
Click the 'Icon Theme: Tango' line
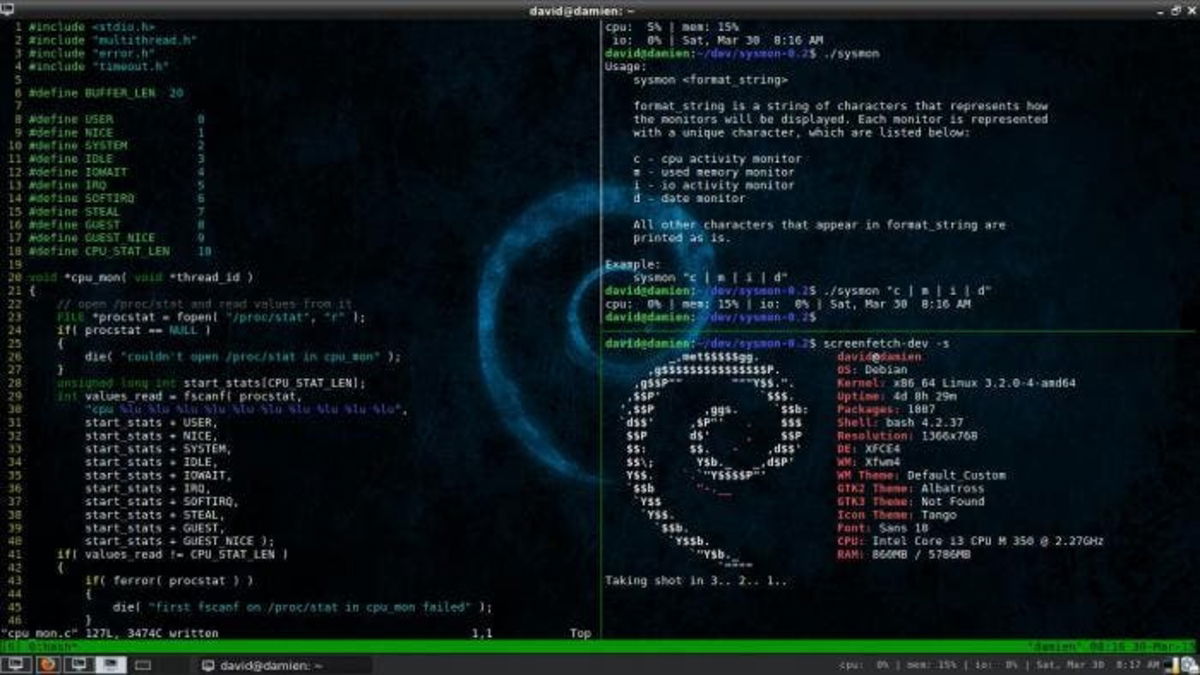coord(897,514)
